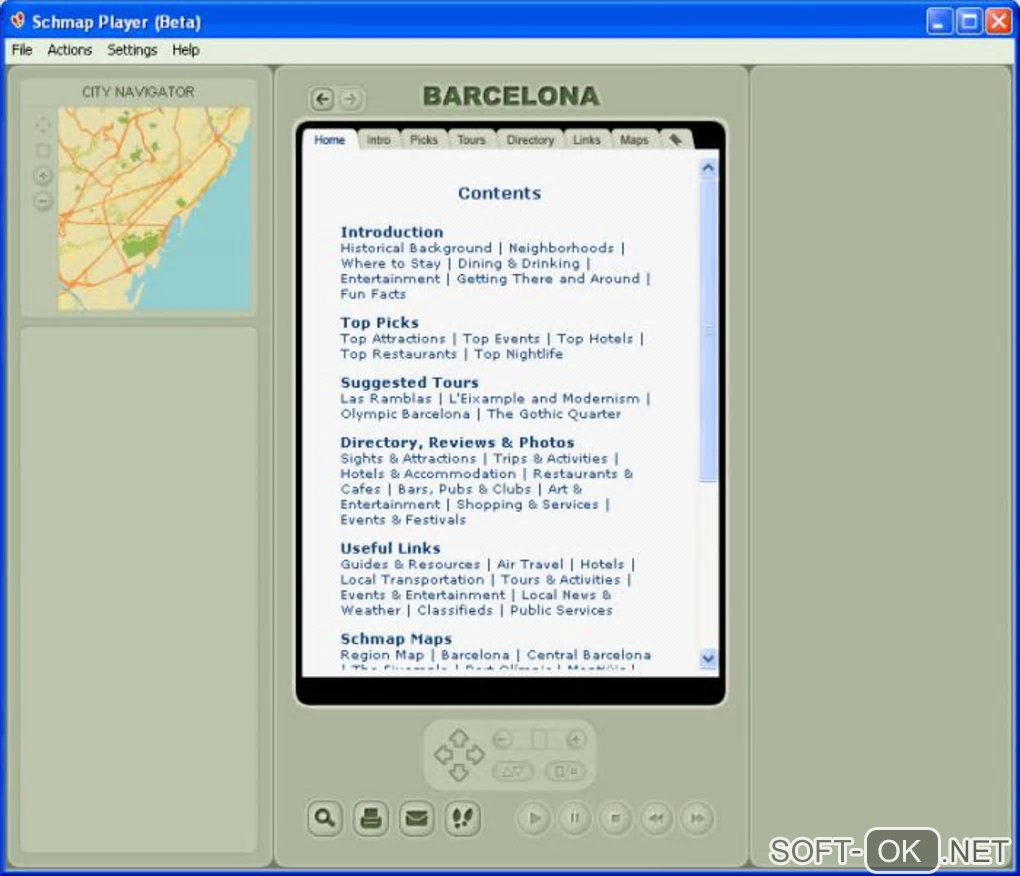Click the Barcelona map thumbnail

point(154,208)
